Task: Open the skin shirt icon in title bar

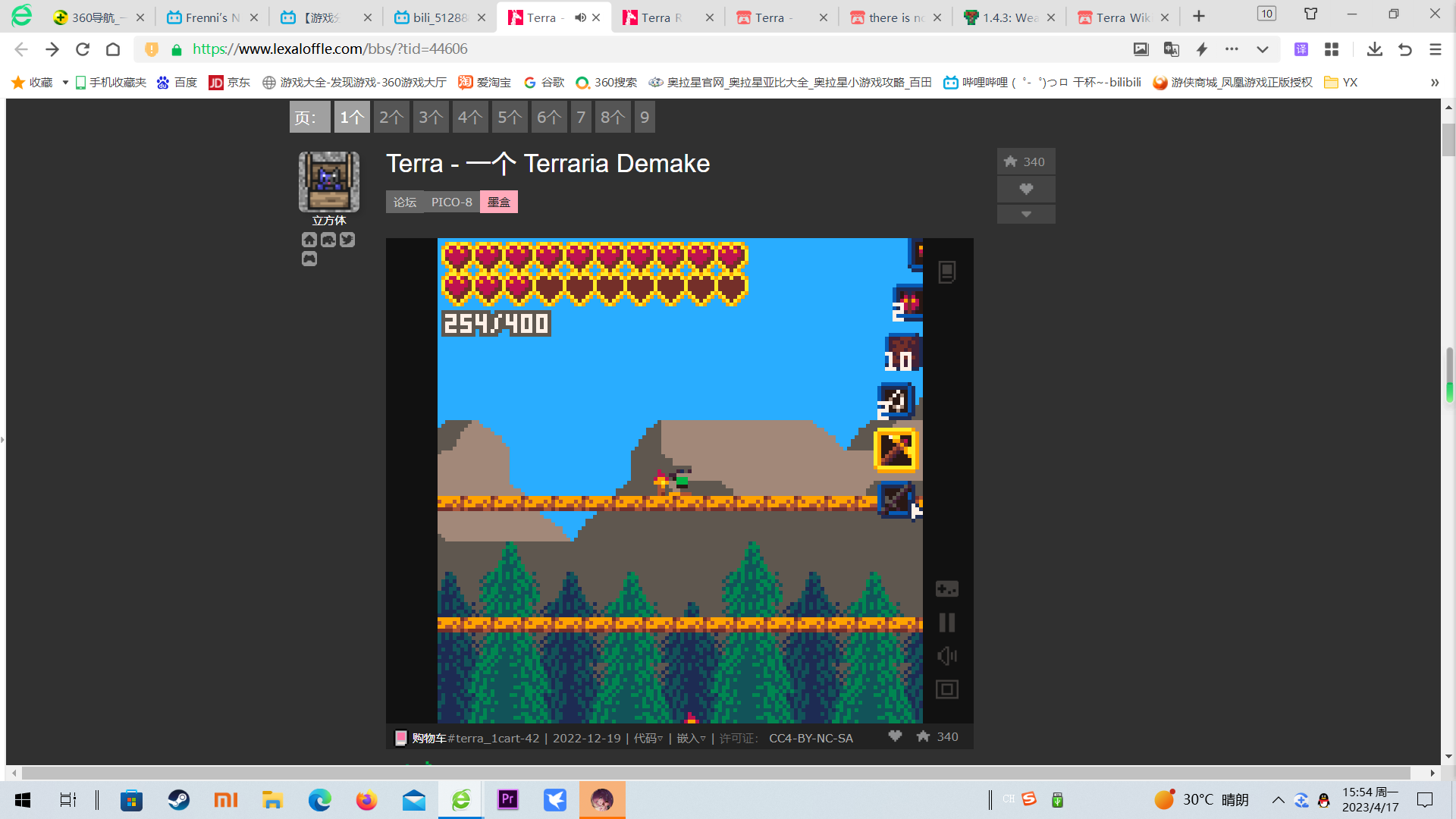Action: click(x=1310, y=14)
